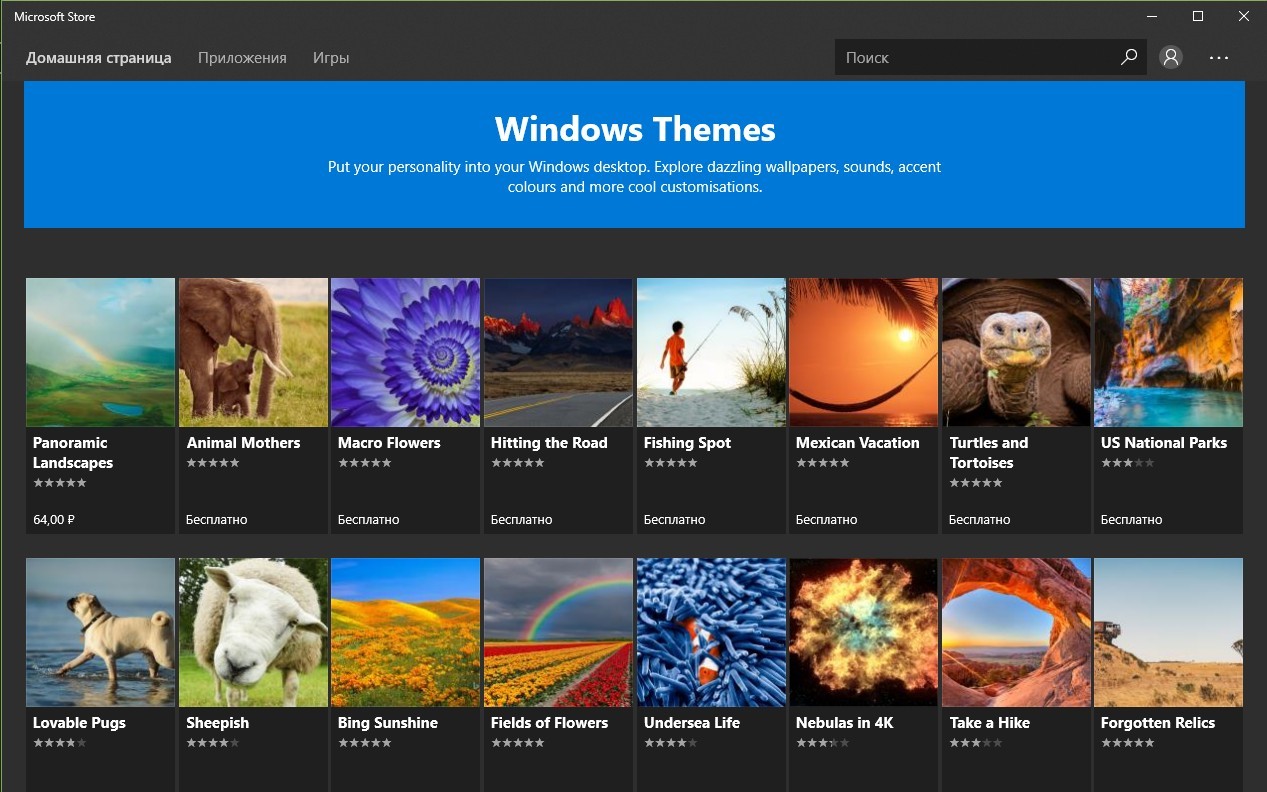Choose the Hitting the Road thumbnail
1267x792 pixels.
click(x=558, y=353)
